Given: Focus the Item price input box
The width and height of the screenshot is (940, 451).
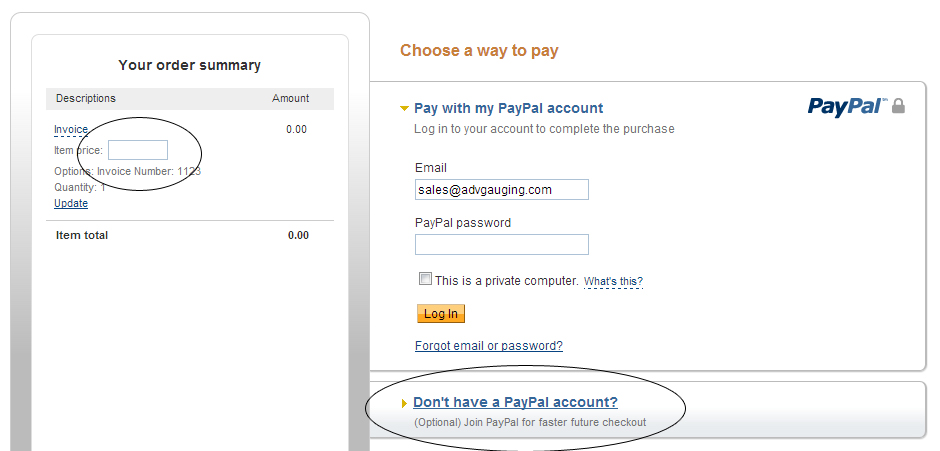Looking at the screenshot, I should pyautogui.click(x=138, y=150).
